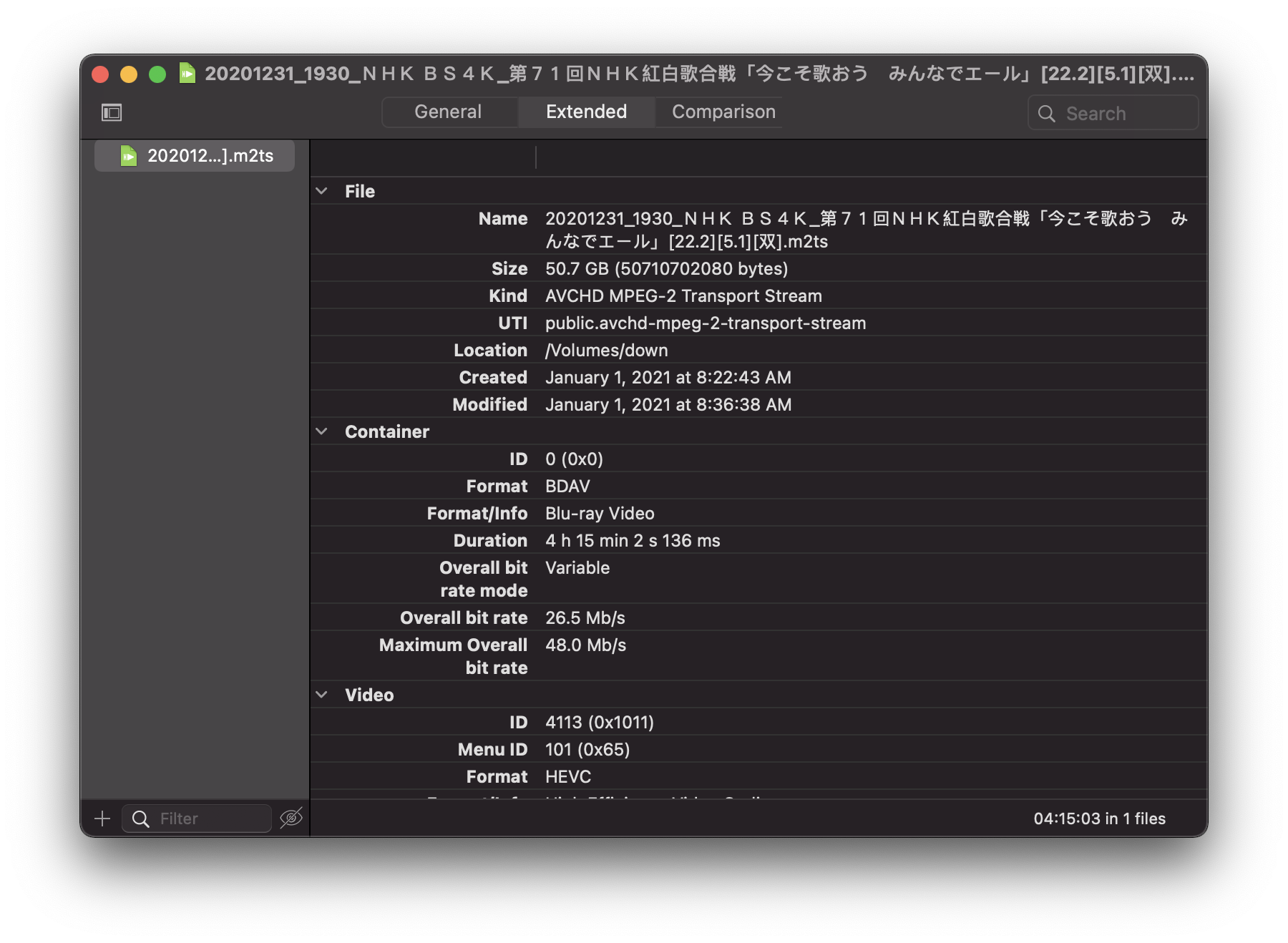
Task: Click the Variable bit rate mode value
Action: pos(577,568)
